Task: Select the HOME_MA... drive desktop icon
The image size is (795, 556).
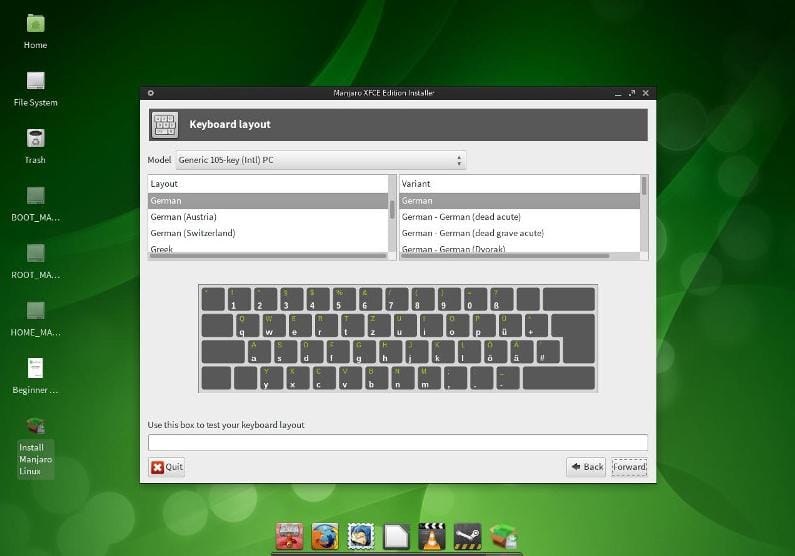Action: coord(35,311)
